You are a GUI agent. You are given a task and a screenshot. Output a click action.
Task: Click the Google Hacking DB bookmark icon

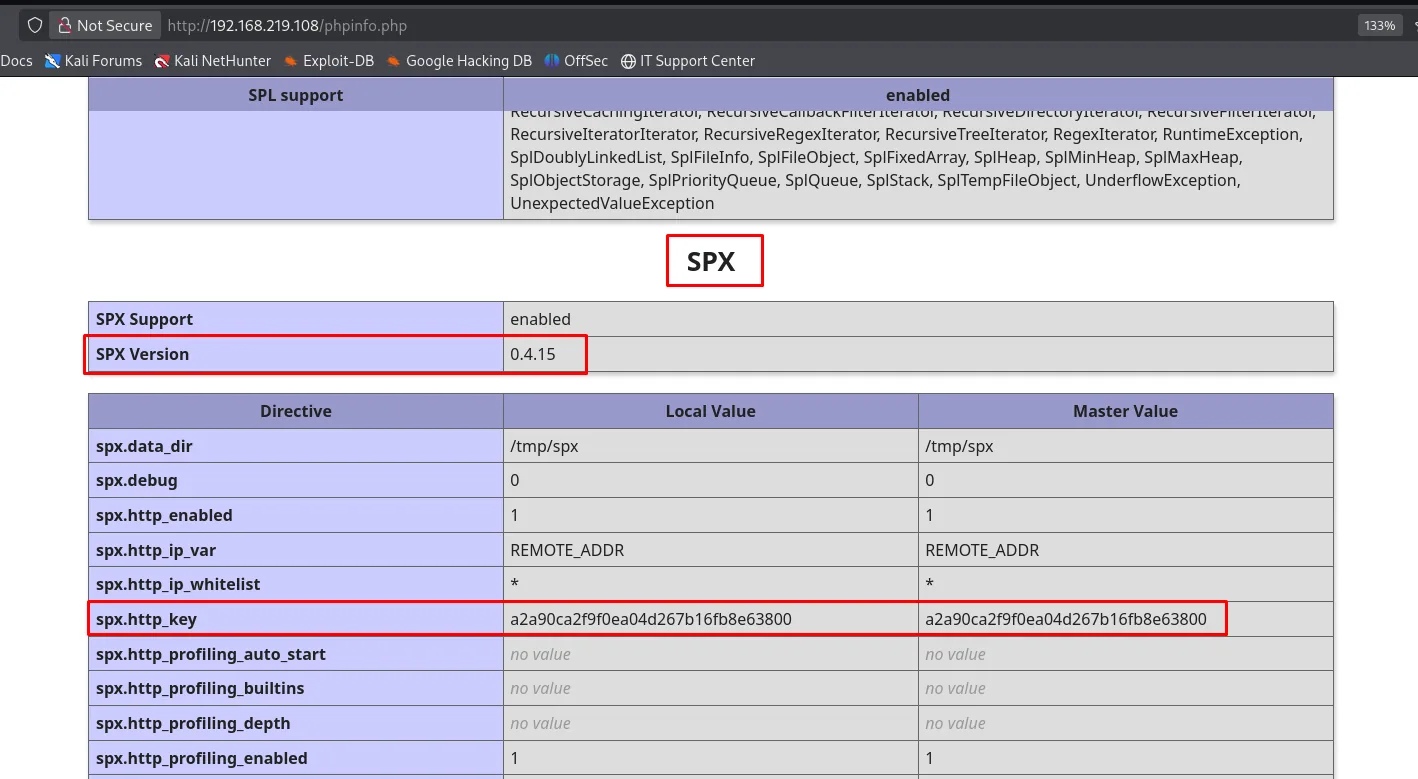point(394,61)
